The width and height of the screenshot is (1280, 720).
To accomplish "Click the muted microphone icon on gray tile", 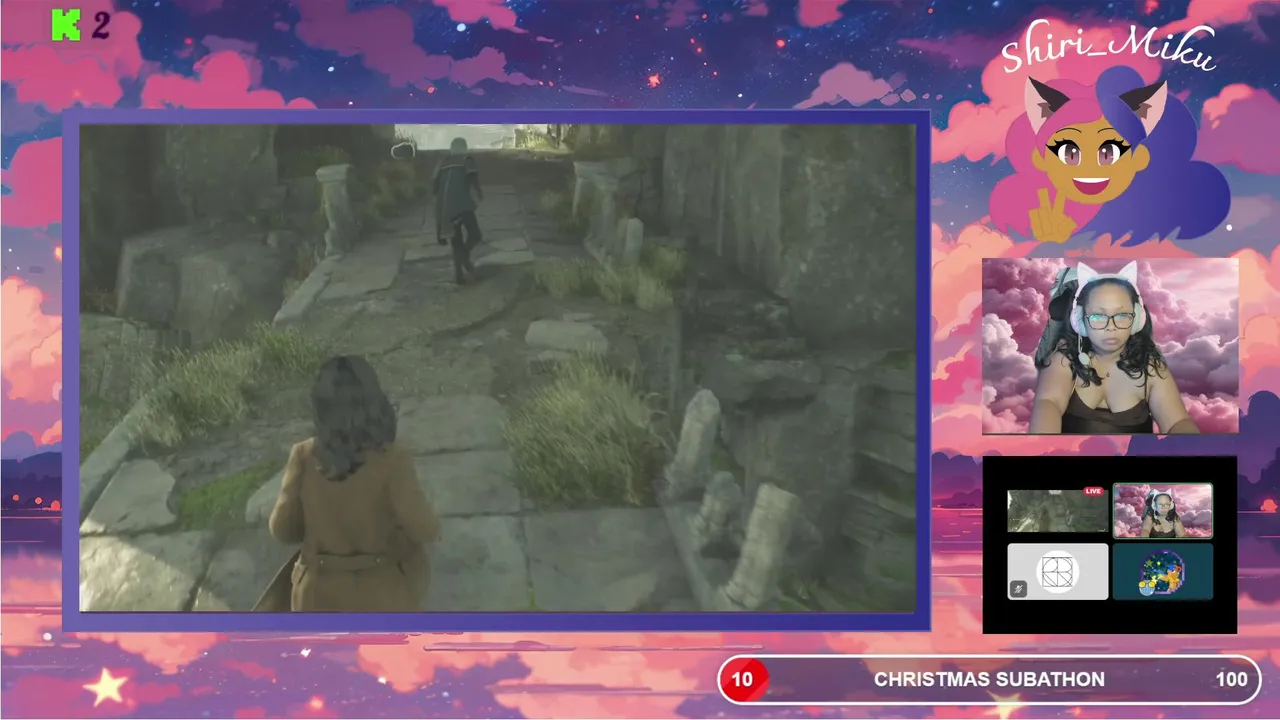I will click(1018, 588).
